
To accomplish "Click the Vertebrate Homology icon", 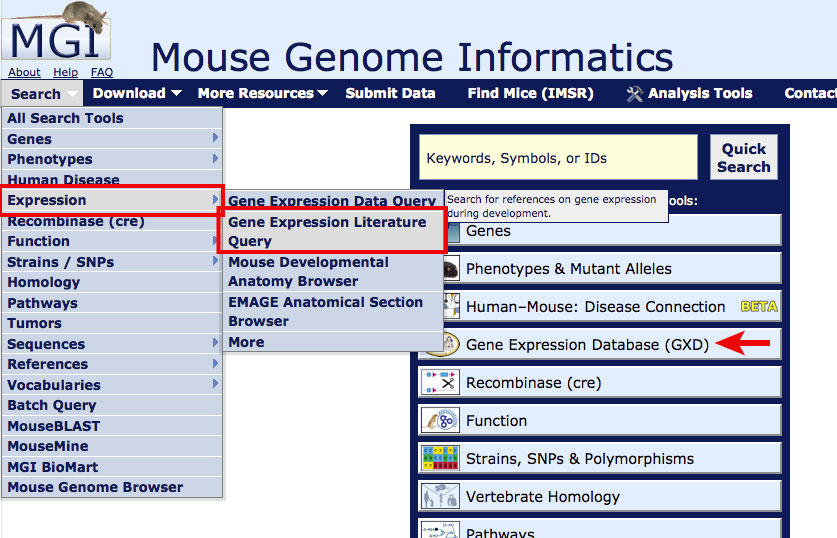I will 440,497.
